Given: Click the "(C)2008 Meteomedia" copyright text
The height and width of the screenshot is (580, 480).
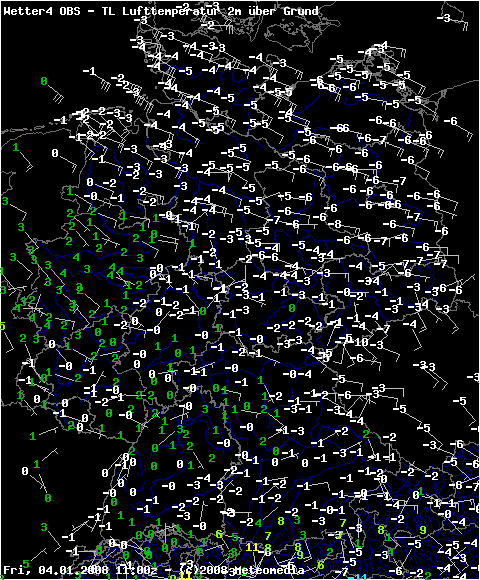Looking at the screenshot, I should 242,570.
